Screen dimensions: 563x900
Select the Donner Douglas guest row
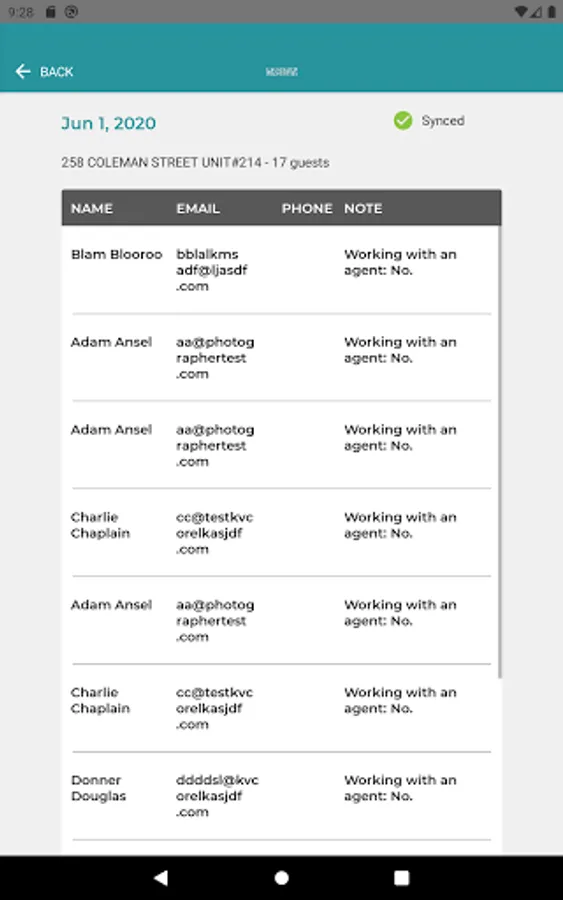(x=281, y=796)
